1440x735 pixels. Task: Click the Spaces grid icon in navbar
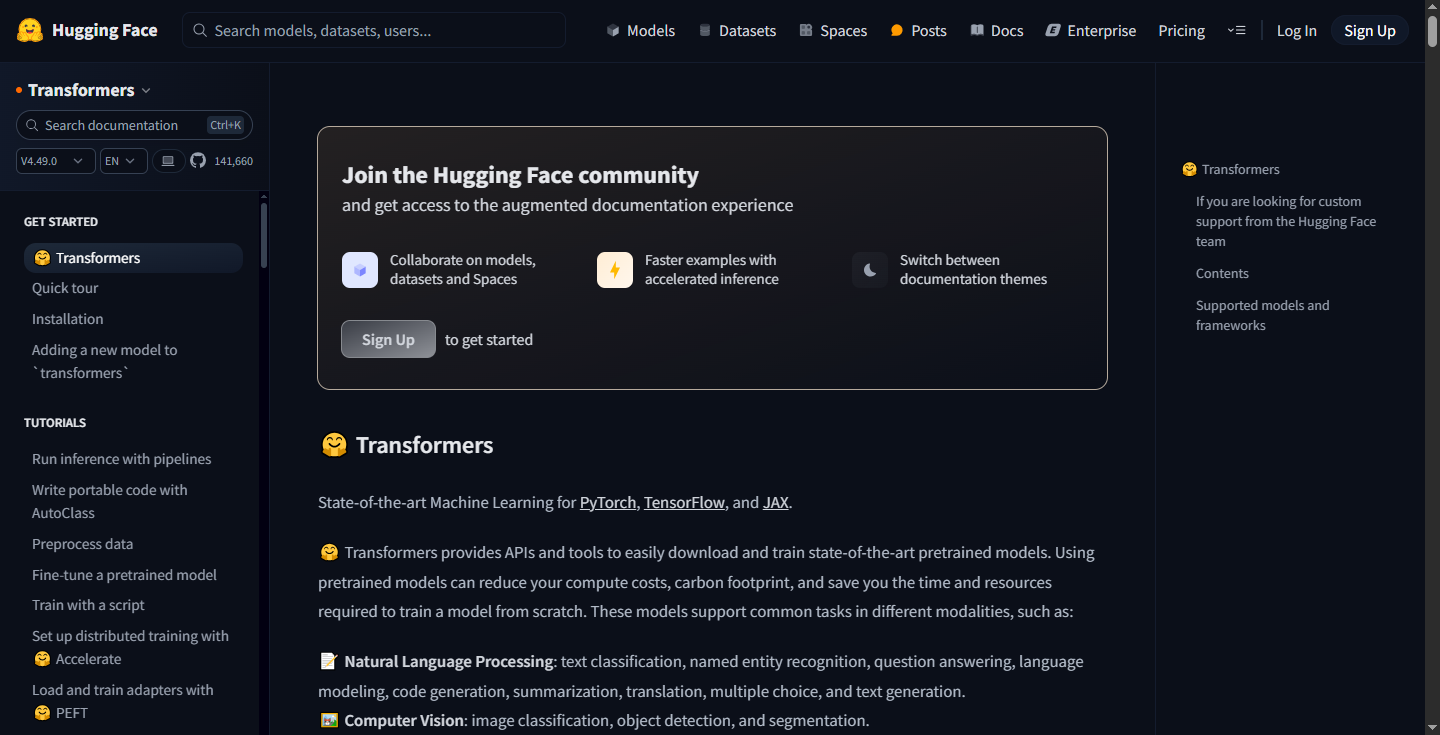[x=806, y=31]
